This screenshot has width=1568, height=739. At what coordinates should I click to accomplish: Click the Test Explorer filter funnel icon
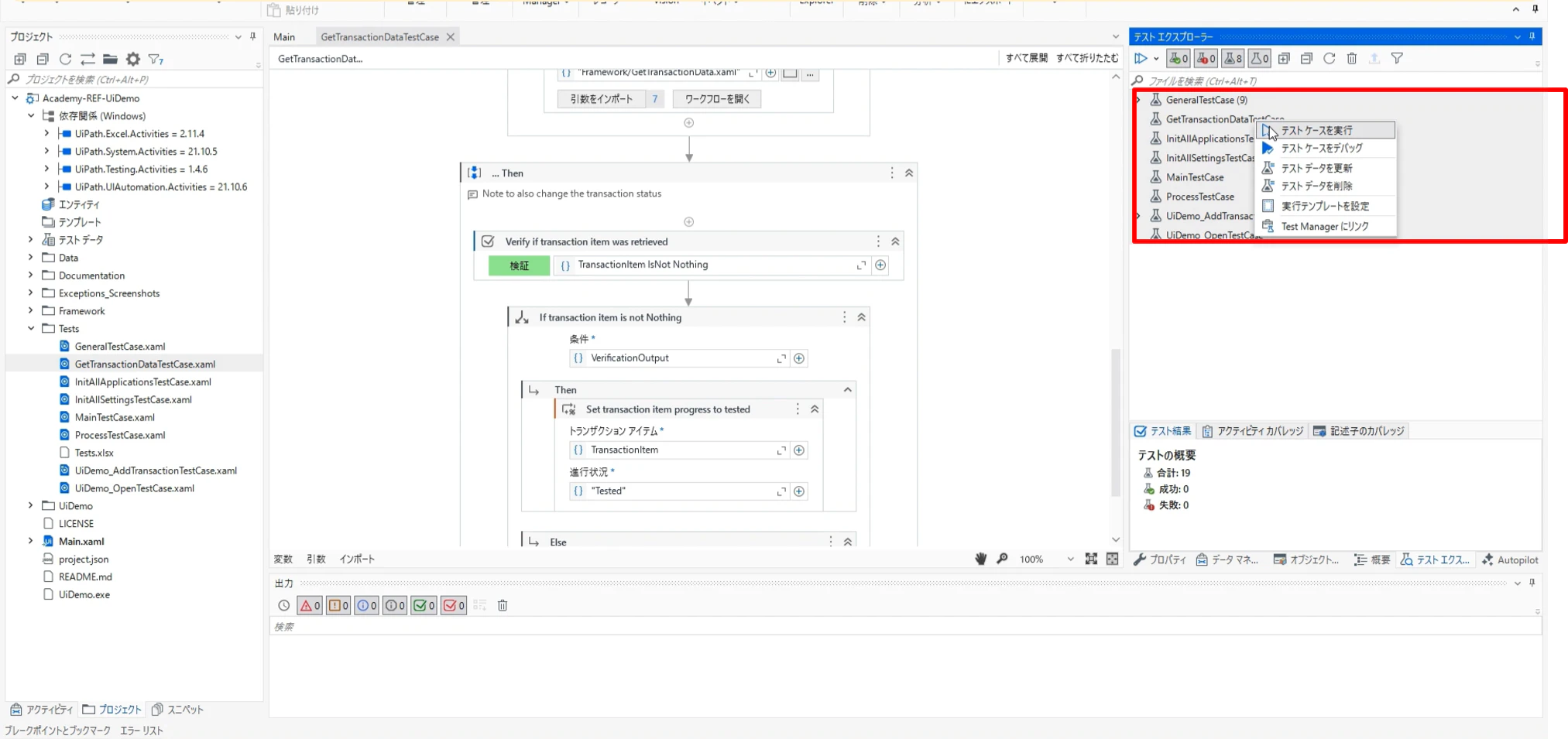1397,58
